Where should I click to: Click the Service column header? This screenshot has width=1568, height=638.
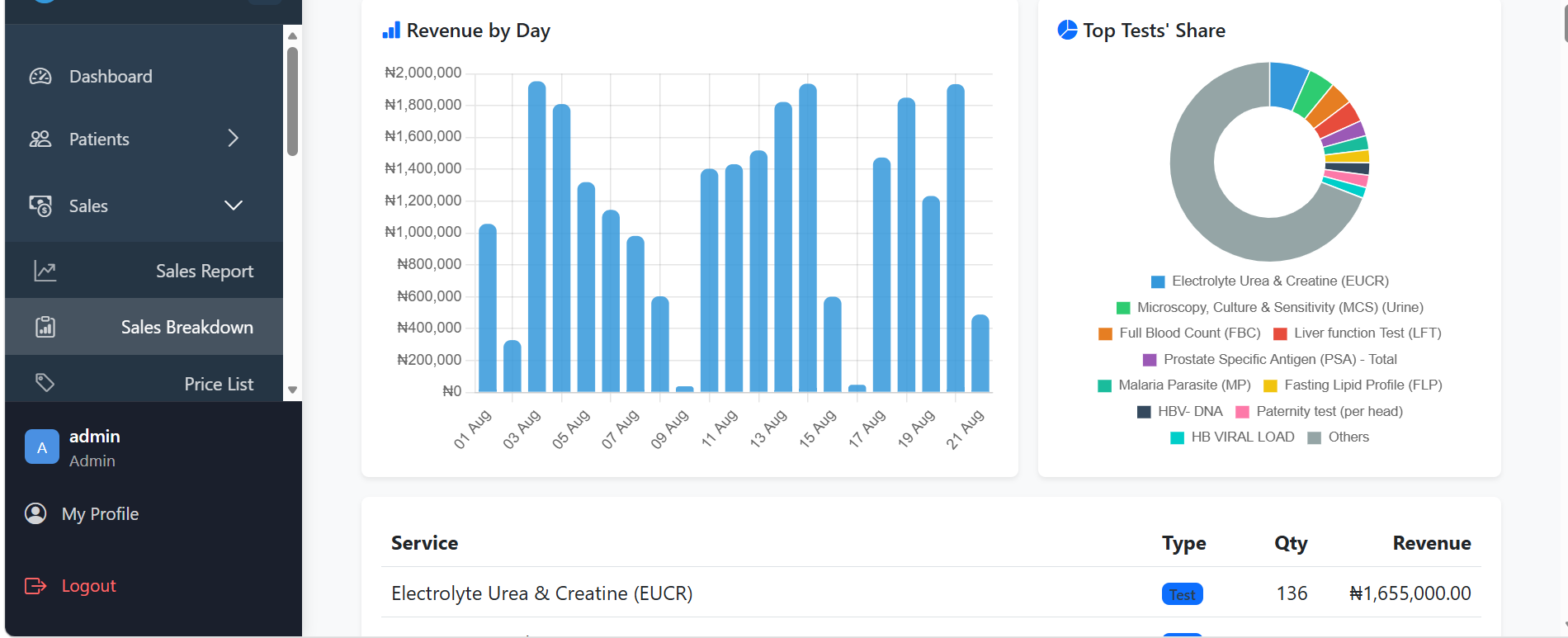[424, 543]
